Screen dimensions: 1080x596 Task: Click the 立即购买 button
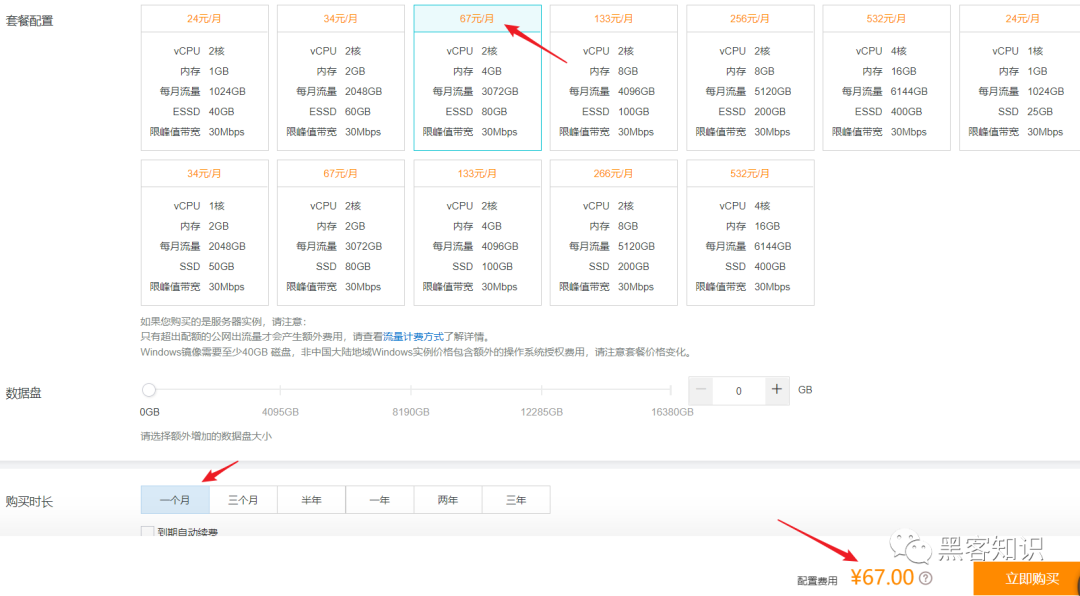tap(1026, 578)
